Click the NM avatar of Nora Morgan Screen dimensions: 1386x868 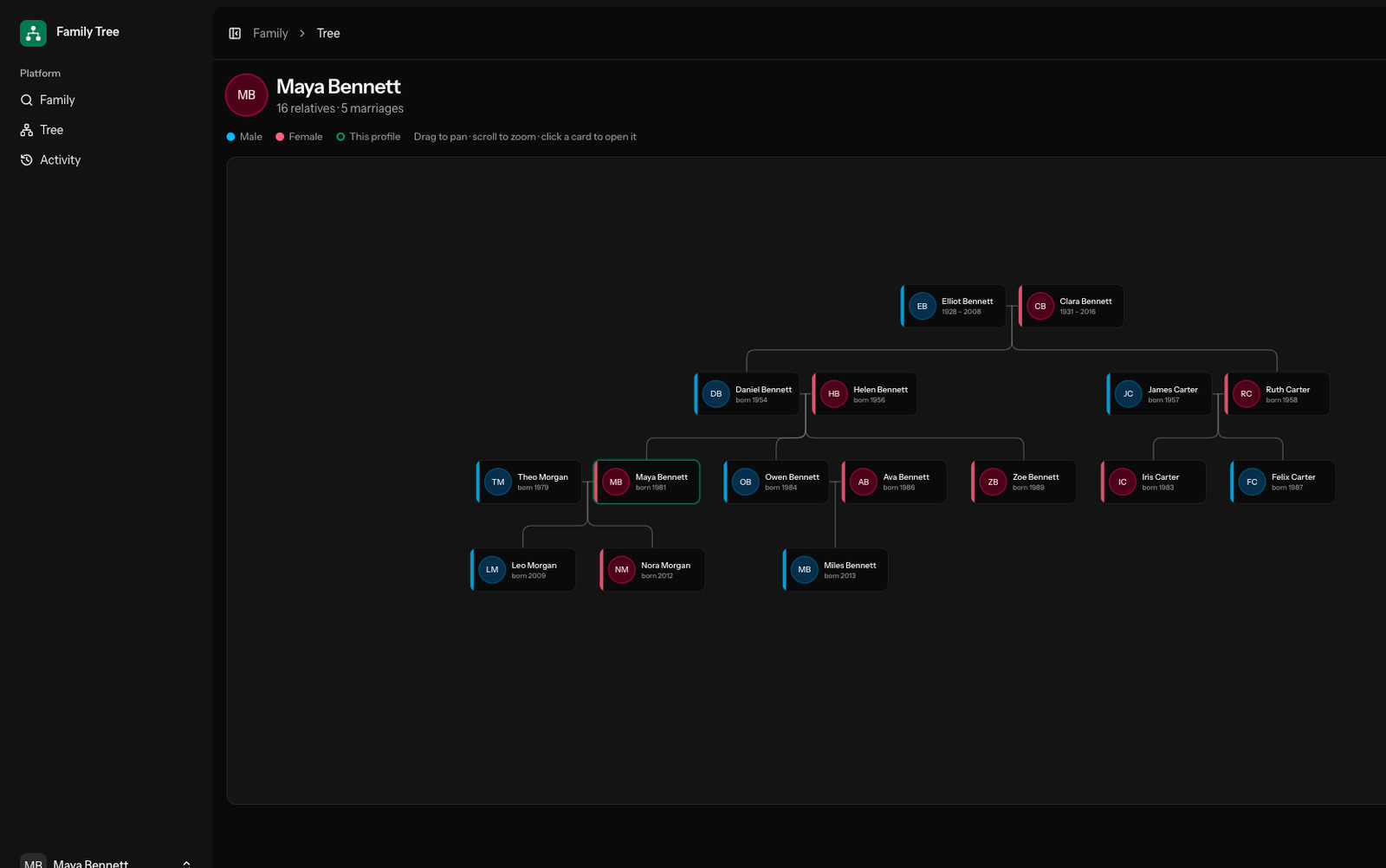click(x=622, y=569)
